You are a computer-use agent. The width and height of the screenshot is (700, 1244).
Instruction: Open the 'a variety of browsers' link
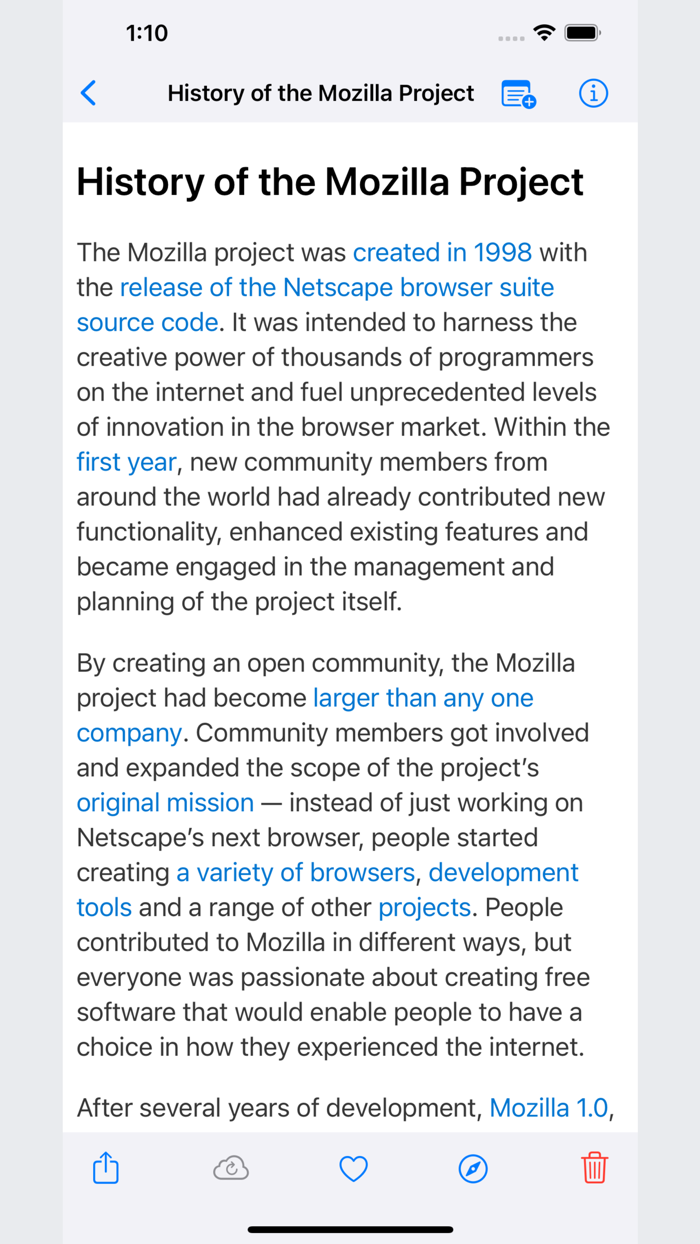[x=295, y=872]
